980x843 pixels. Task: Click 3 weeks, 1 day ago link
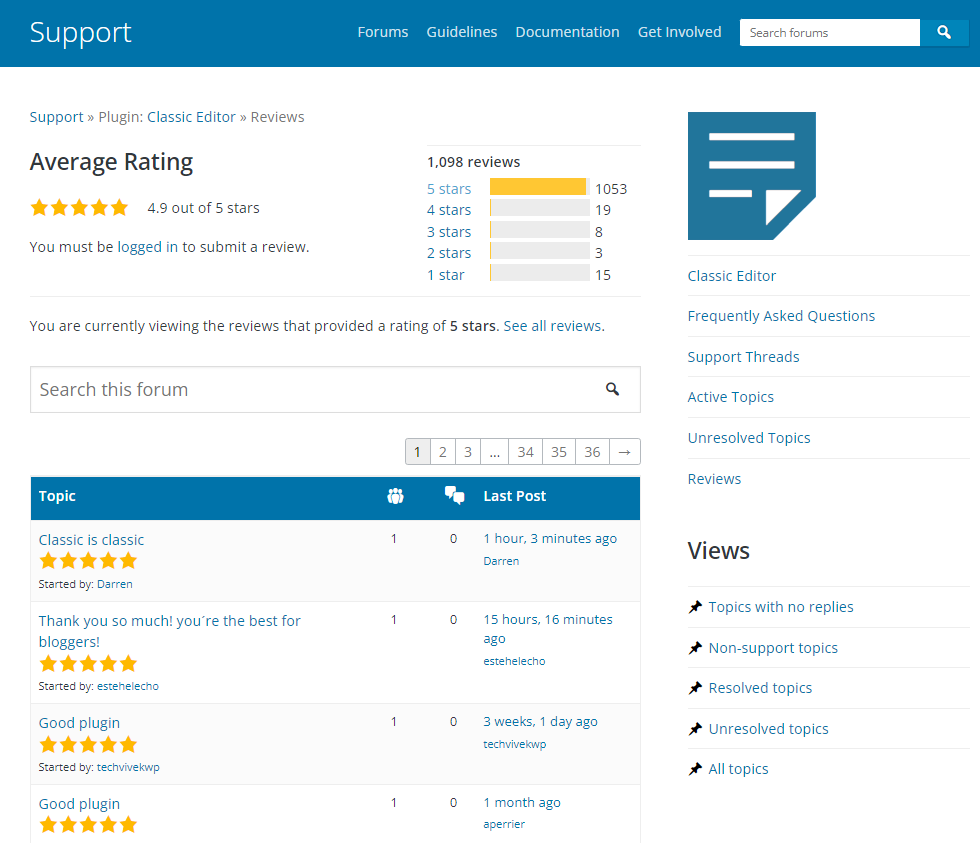click(x=540, y=722)
